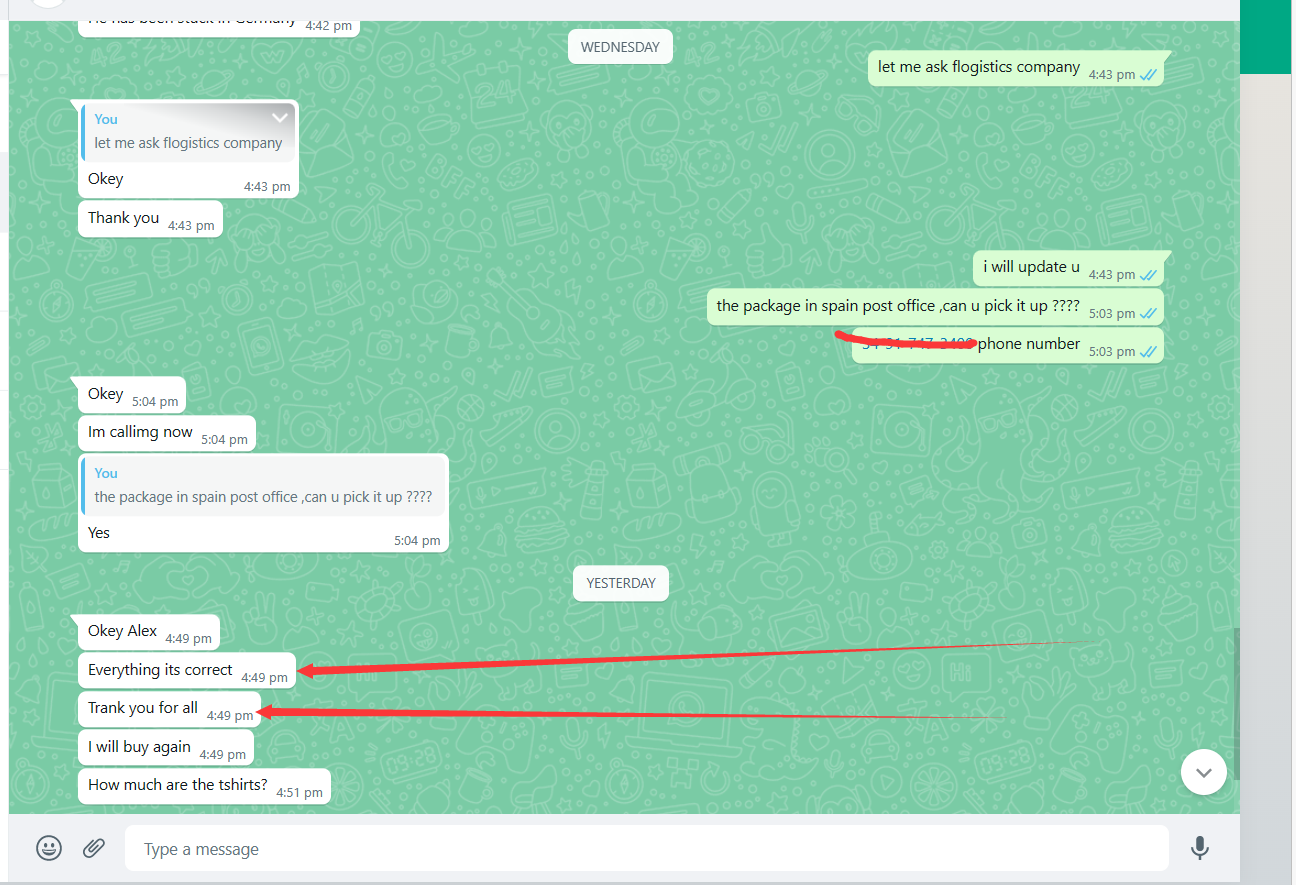The image size is (1296, 885).
Task: Click read ticks on "i will update u"
Action: [1149, 275]
